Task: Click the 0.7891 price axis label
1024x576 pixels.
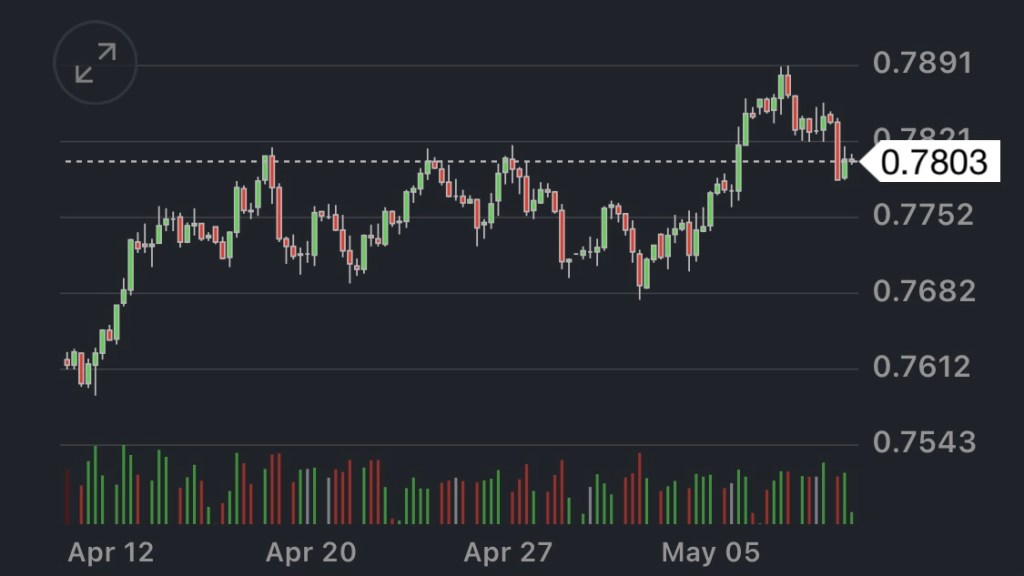Action: (922, 64)
